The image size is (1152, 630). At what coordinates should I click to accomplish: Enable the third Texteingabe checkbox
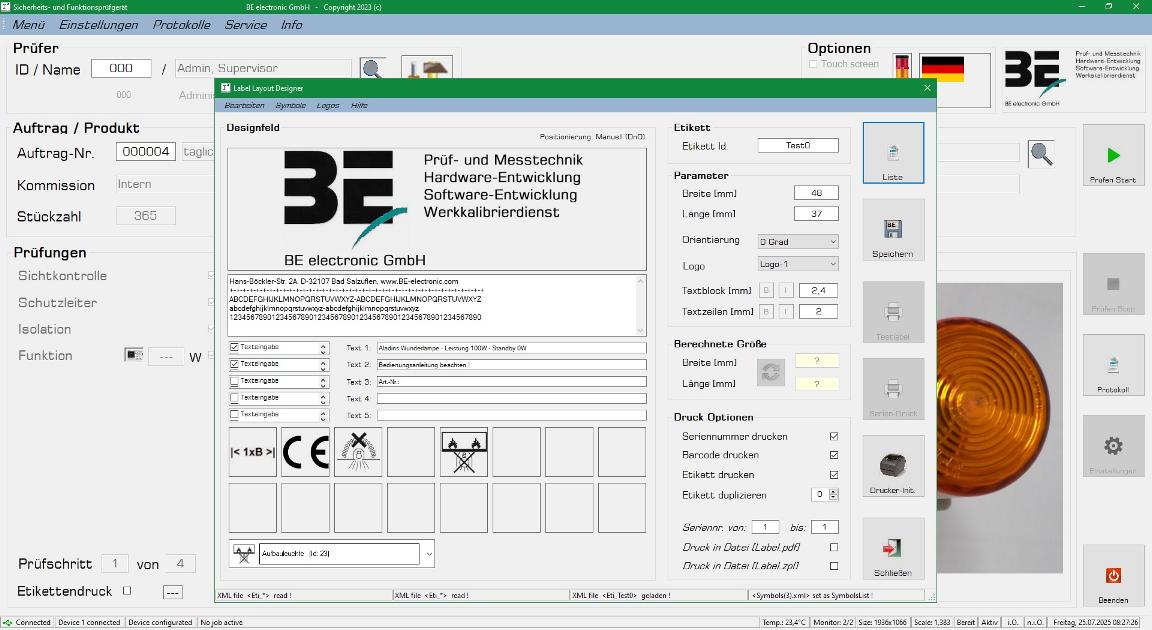point(235,381)
